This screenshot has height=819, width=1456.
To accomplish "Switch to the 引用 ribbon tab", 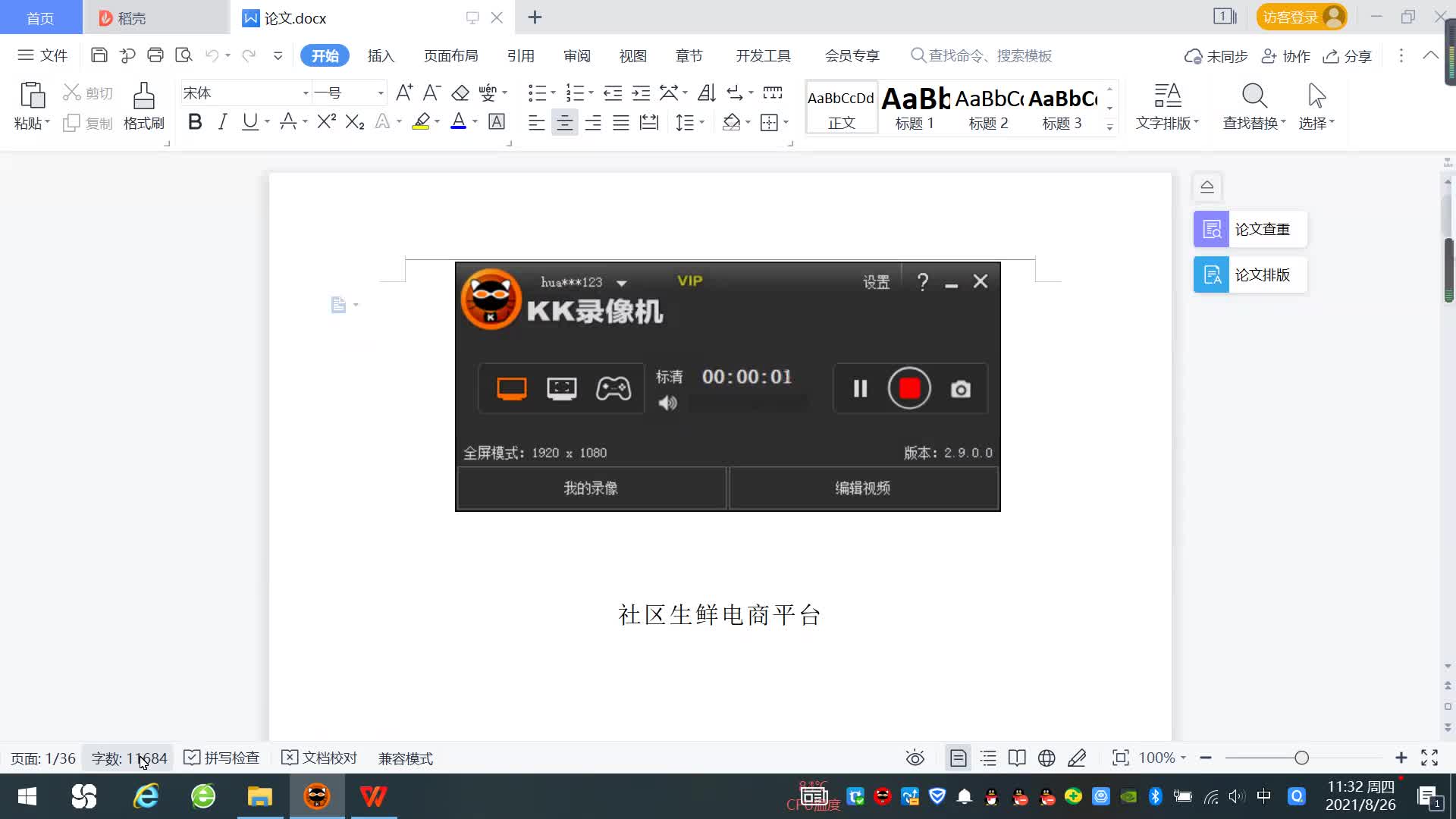I will pos(520,56).
